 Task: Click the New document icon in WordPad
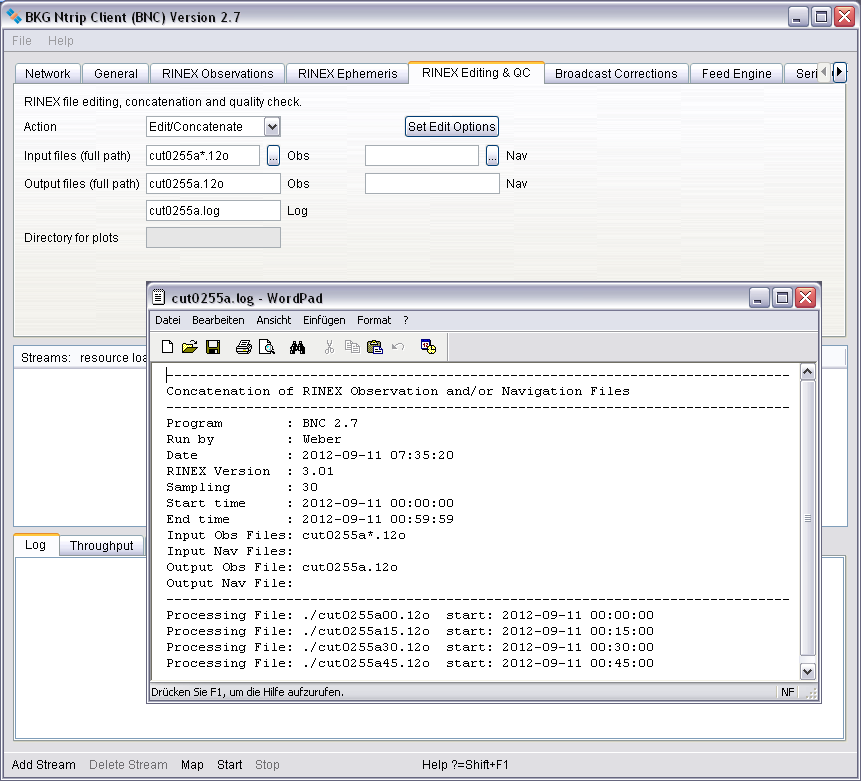pos(168,347)
